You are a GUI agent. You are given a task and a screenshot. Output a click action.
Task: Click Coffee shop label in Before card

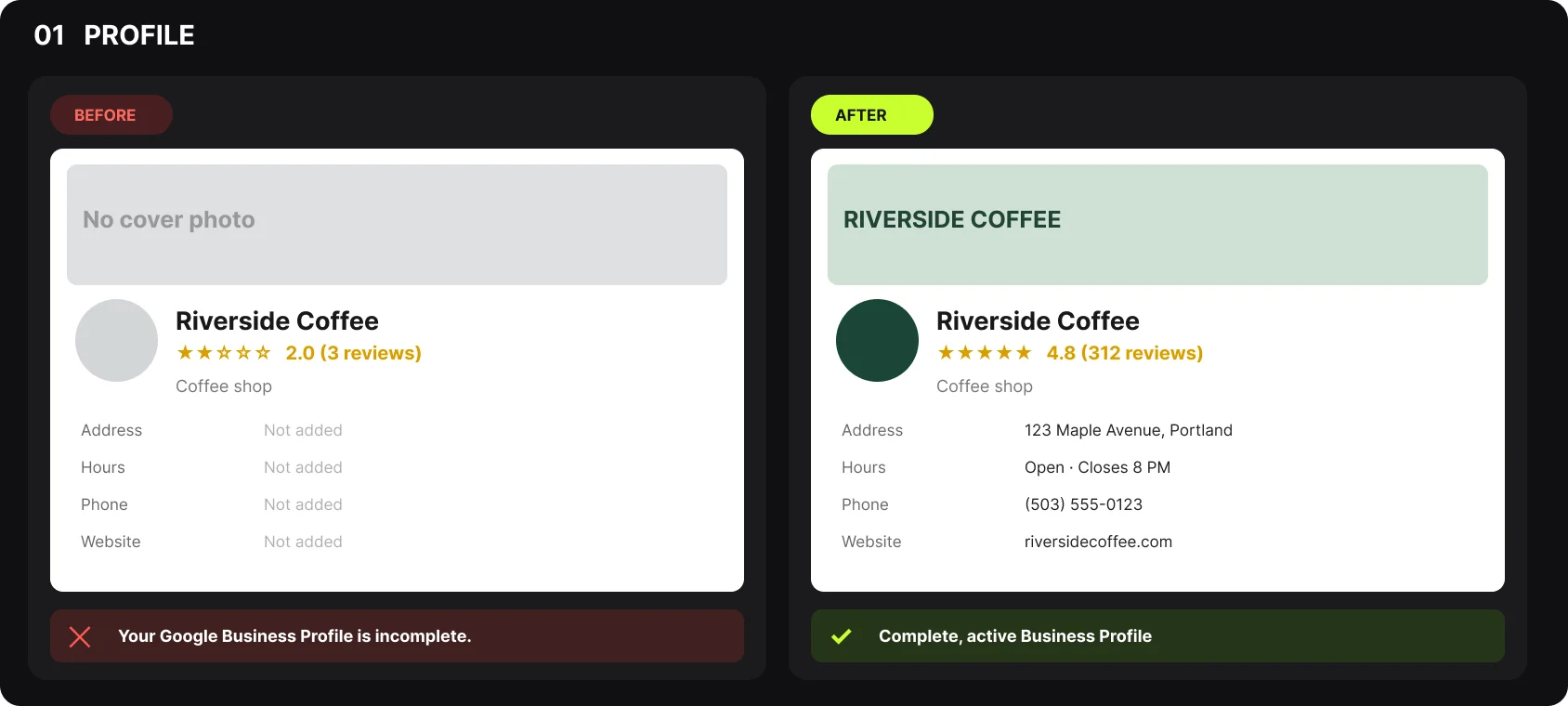[224, 386]
